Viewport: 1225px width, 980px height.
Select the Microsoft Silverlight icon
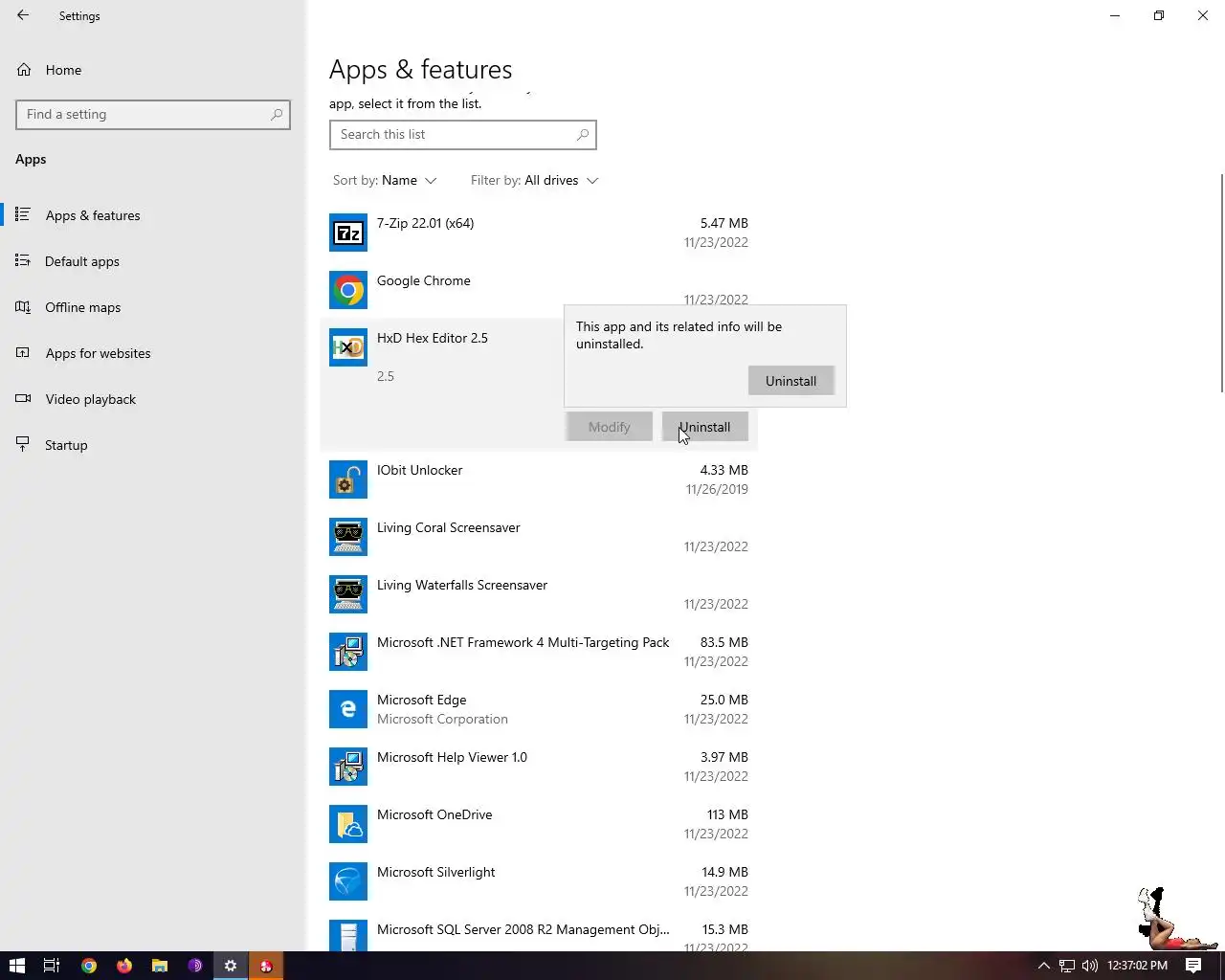(x=348, y=881)
